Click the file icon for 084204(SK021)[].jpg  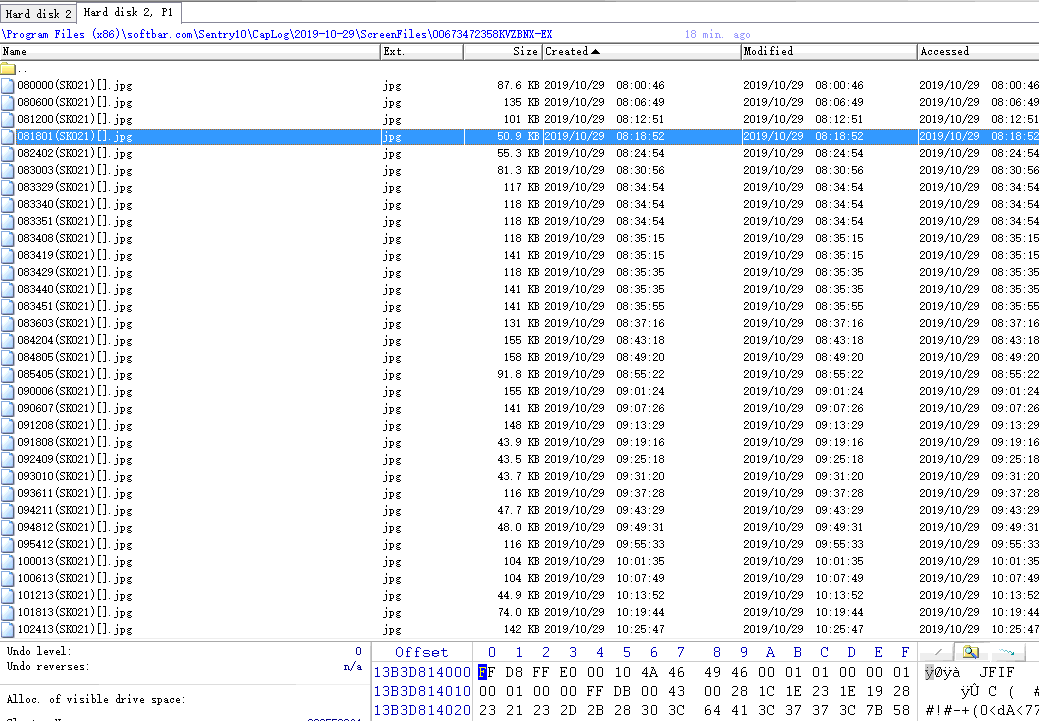pyautogui.click(x=7, y=341)
